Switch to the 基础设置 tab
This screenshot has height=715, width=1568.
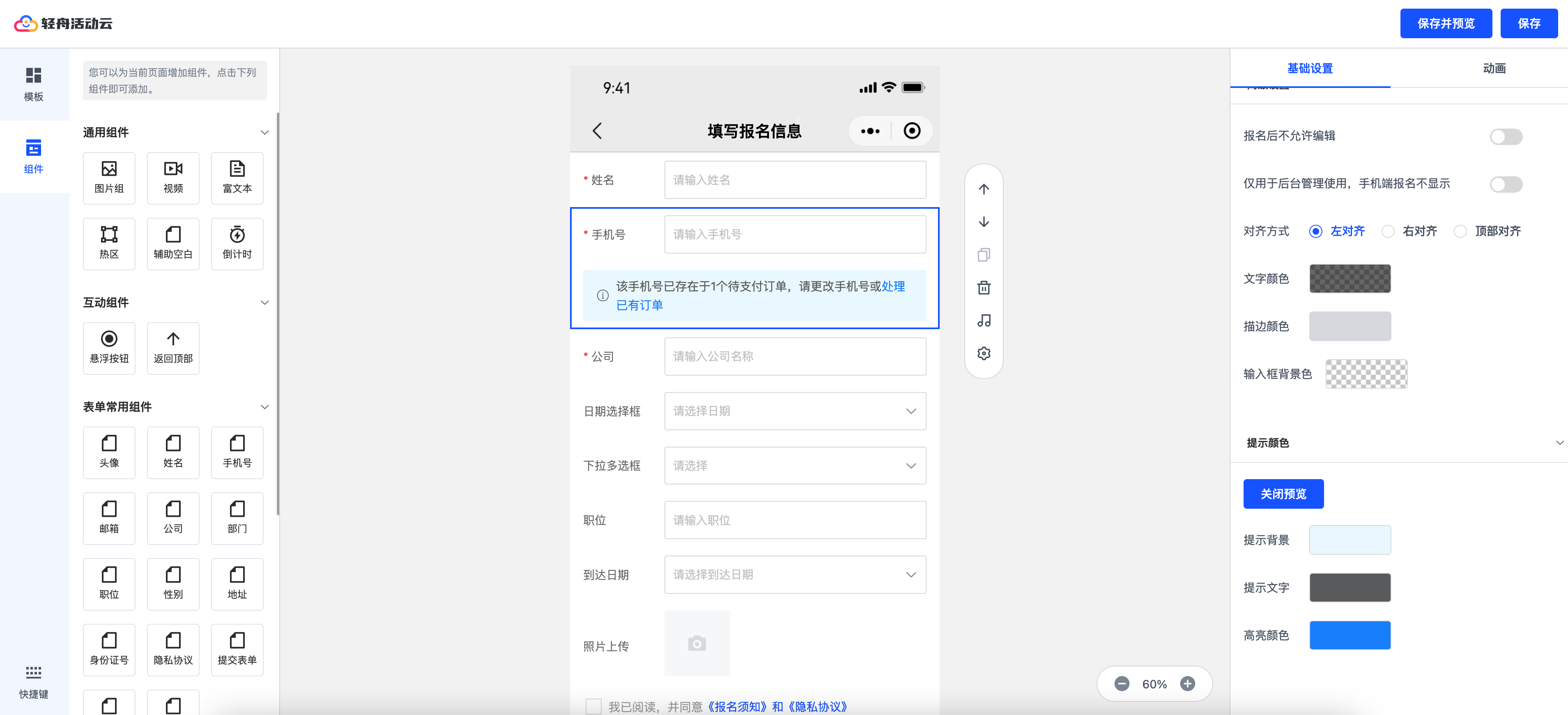1309,68
